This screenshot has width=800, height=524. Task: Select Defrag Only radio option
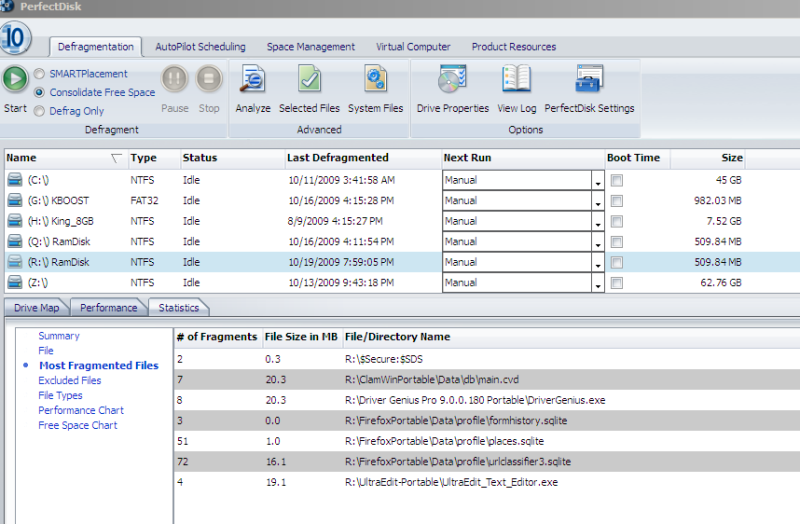pyautogui.click(x=39, y=111)
